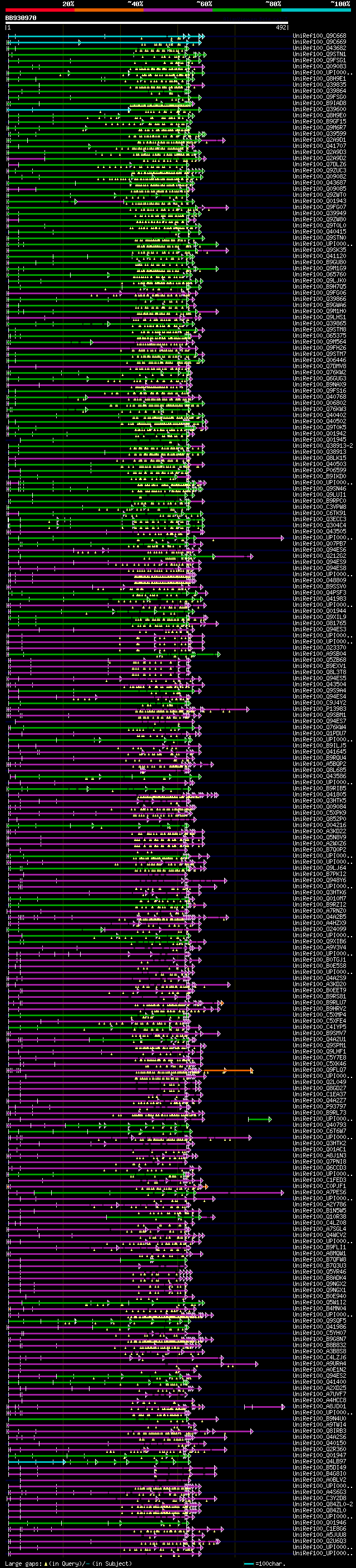Select UniRef100_Q8H9E0 hit
The height and width of the screenshot is (1568, 356).
point(319,115)
